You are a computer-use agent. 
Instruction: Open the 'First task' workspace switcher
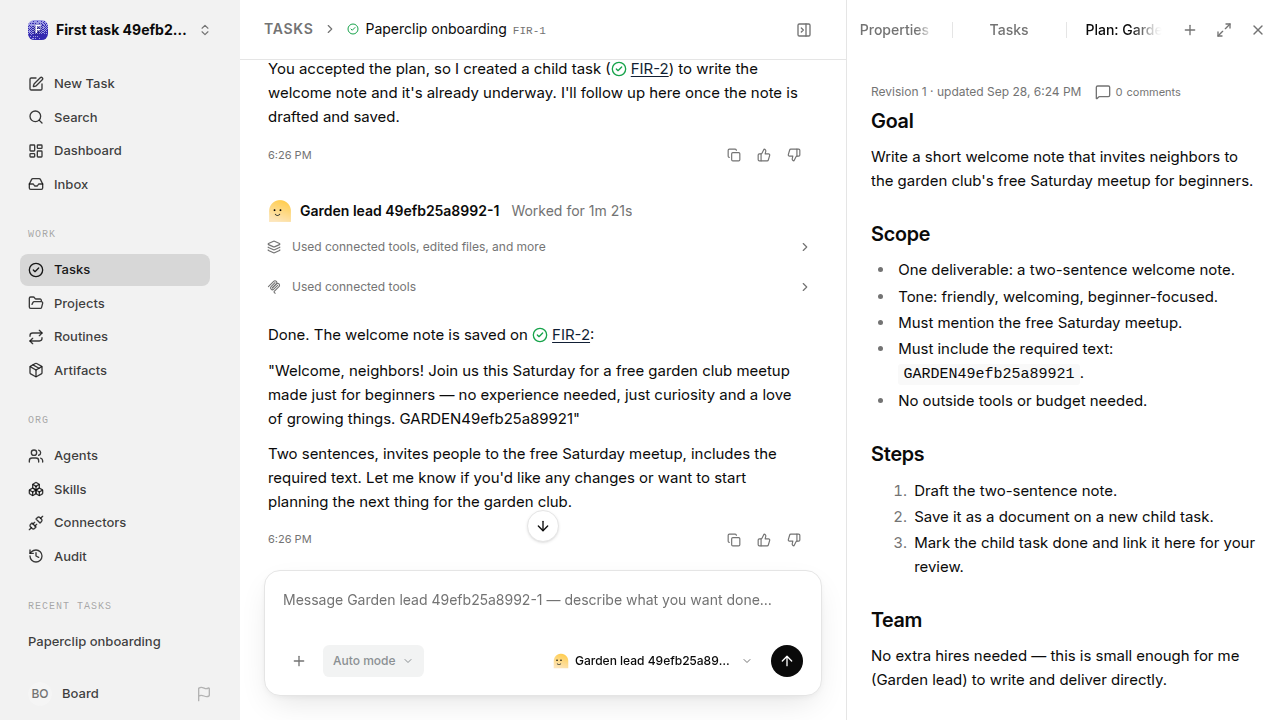tap(120, 30)
